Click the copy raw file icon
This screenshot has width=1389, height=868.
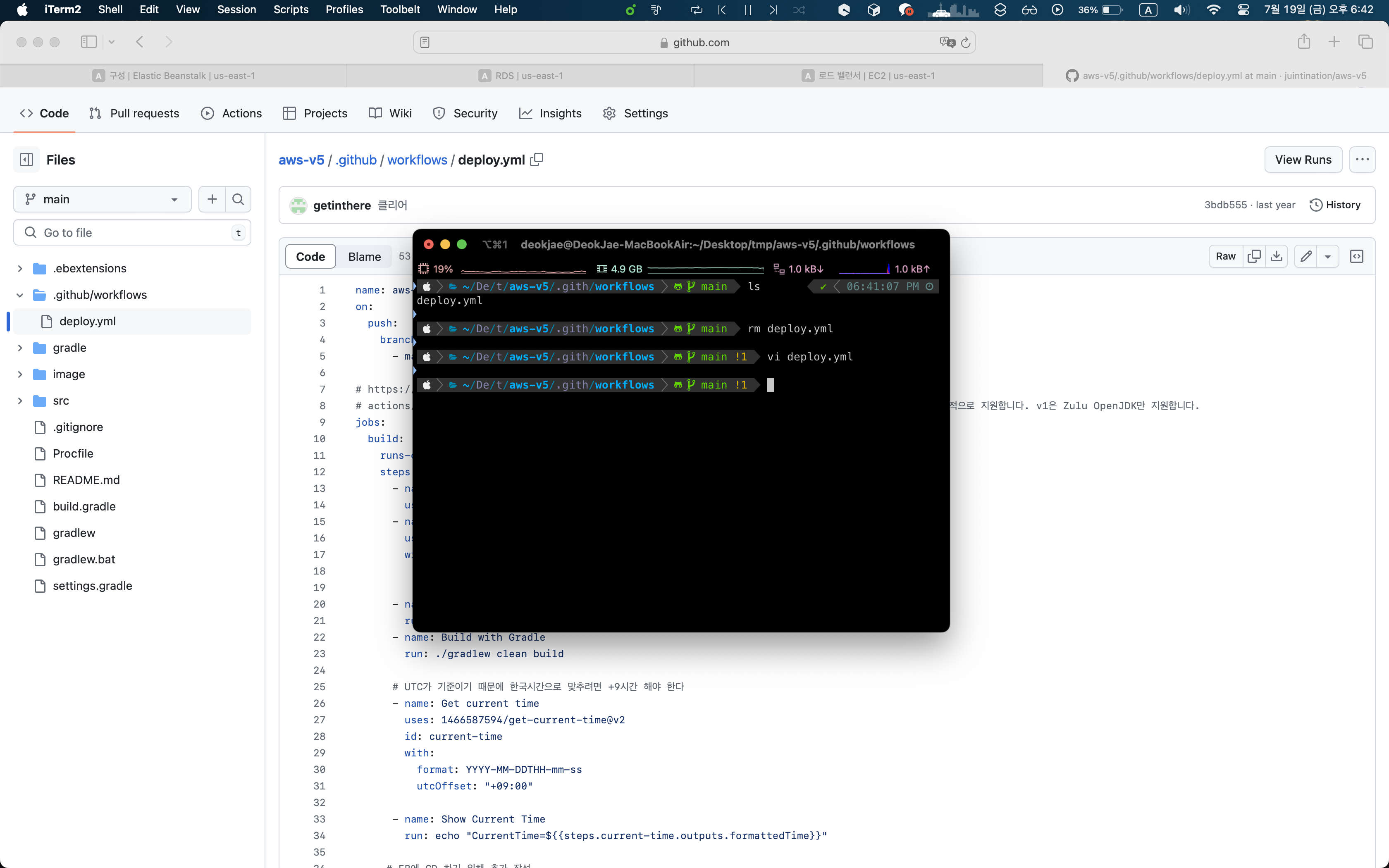[x=1254, y=256]
